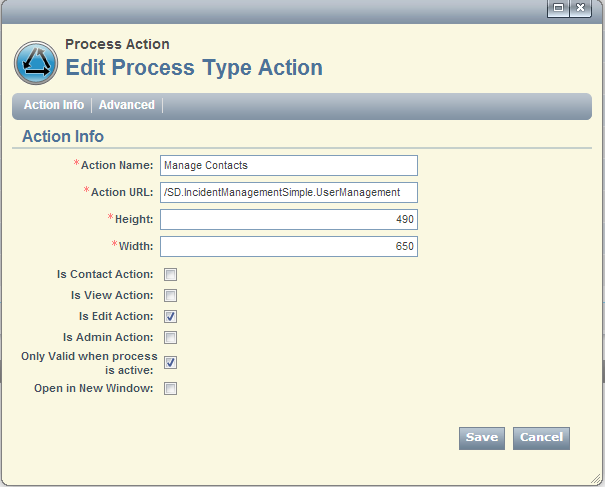
Task: Select the Height field showing 490
Action: (289, 220)
